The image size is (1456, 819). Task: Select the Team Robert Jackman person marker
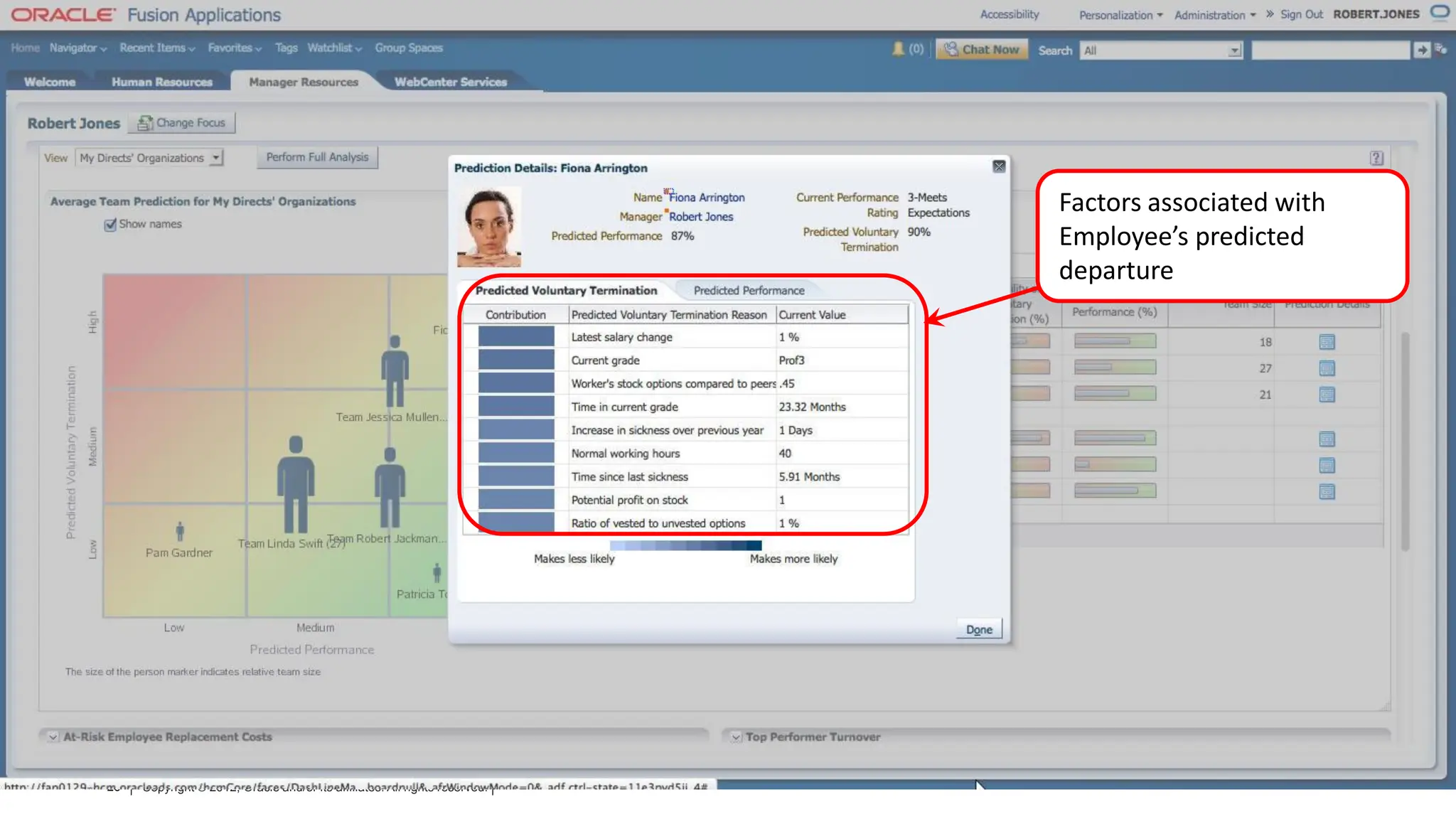[390, 487]
